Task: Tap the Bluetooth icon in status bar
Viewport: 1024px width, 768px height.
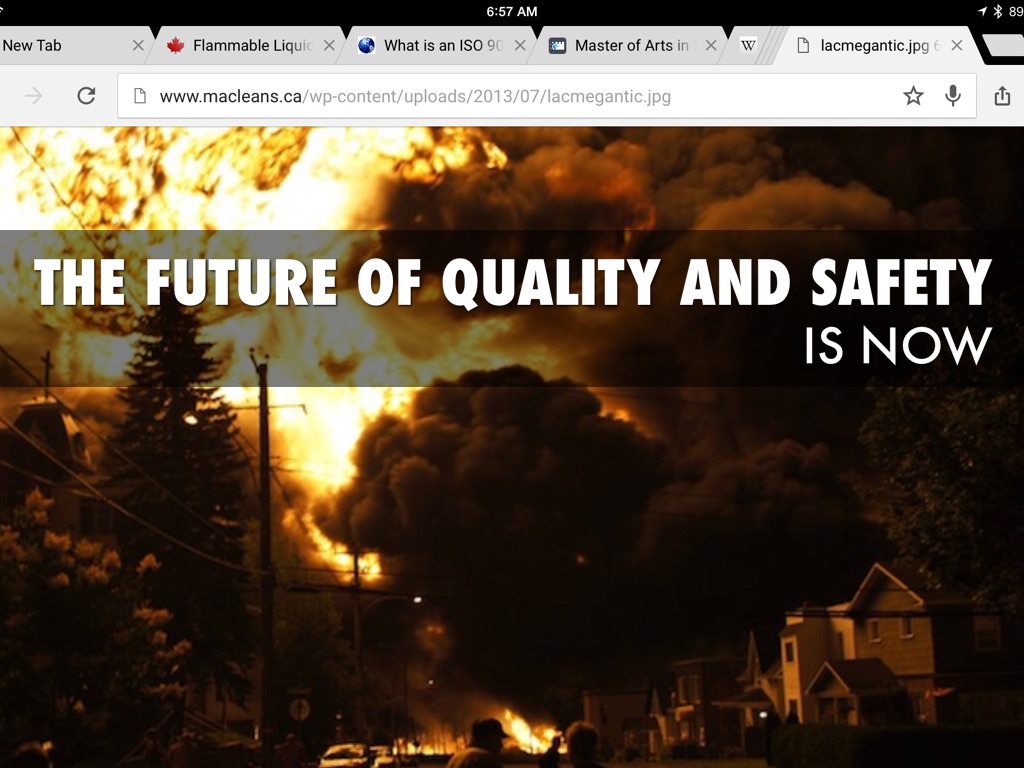Action: [997, 11]
